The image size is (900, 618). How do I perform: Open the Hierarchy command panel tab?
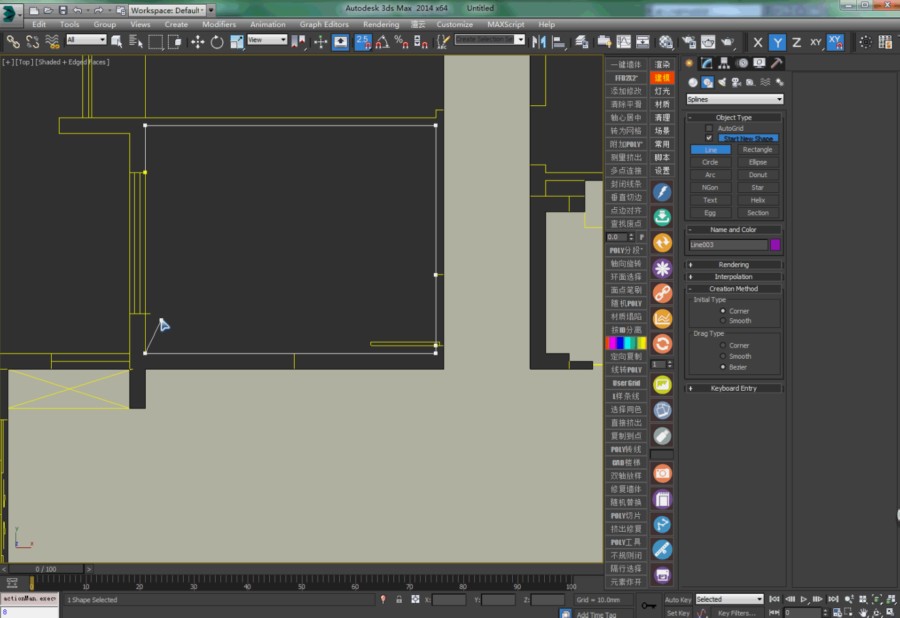[x=725, y=63]
